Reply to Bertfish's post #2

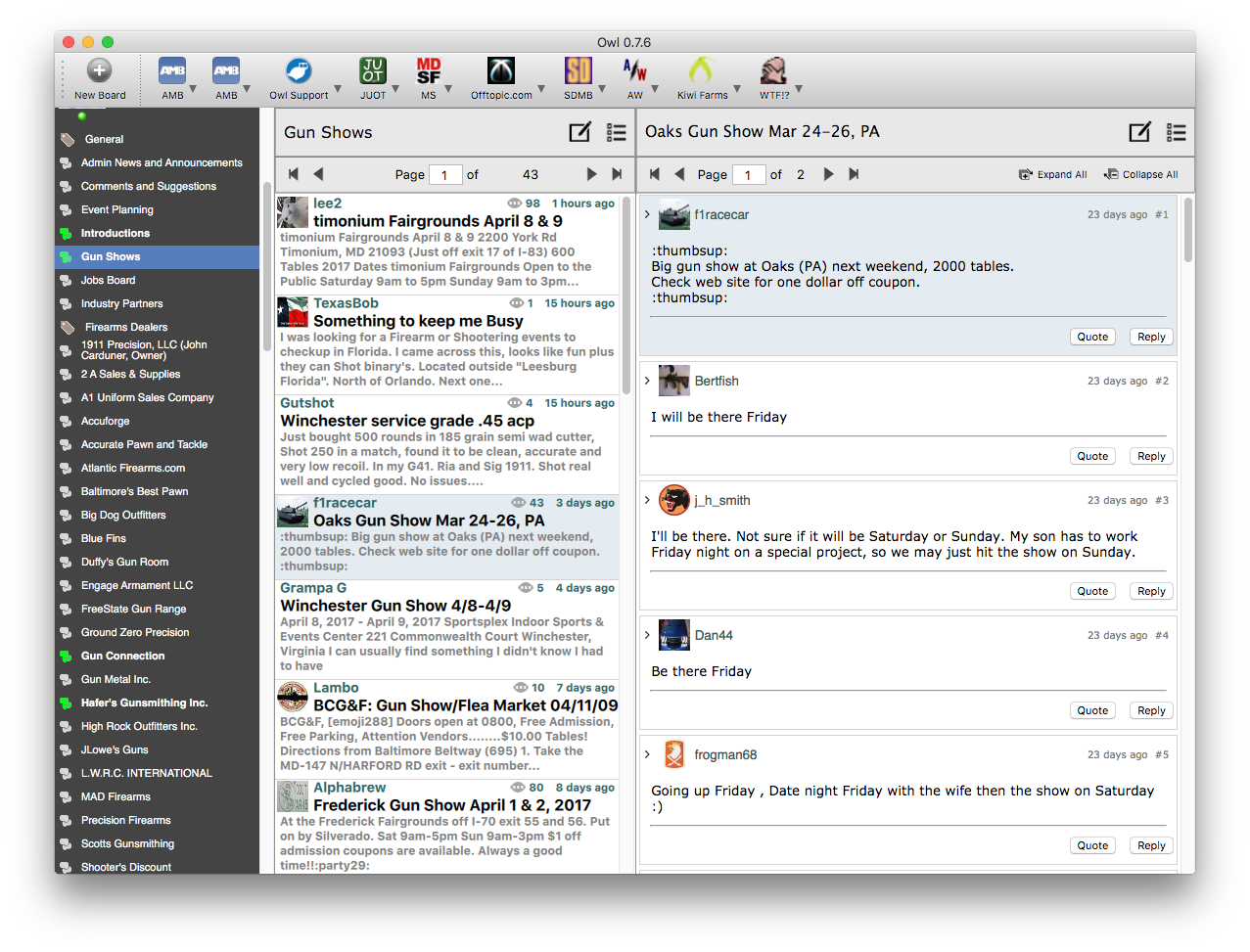point(1151,456)
